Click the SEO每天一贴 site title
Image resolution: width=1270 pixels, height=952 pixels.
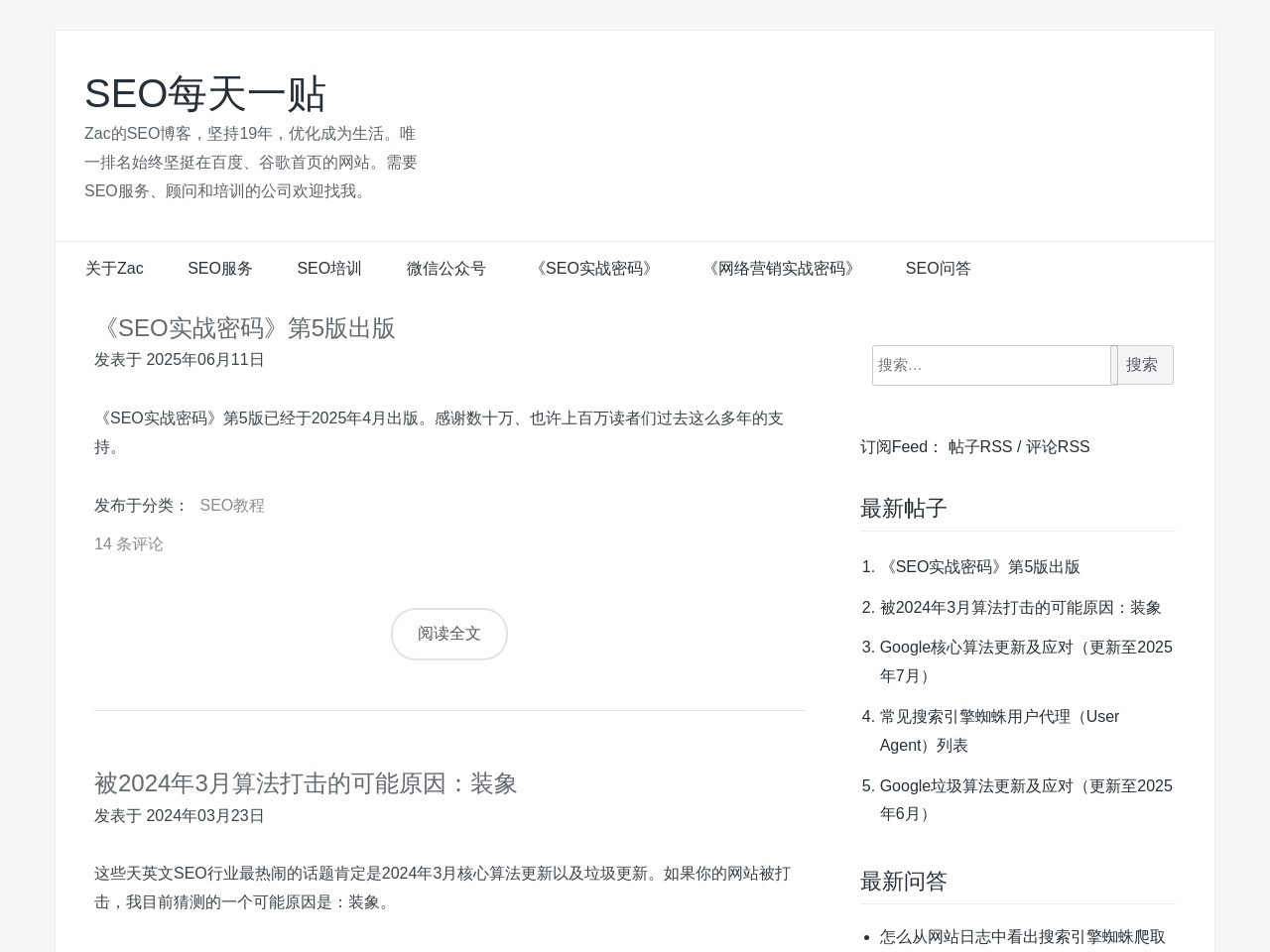click(205, 93)
